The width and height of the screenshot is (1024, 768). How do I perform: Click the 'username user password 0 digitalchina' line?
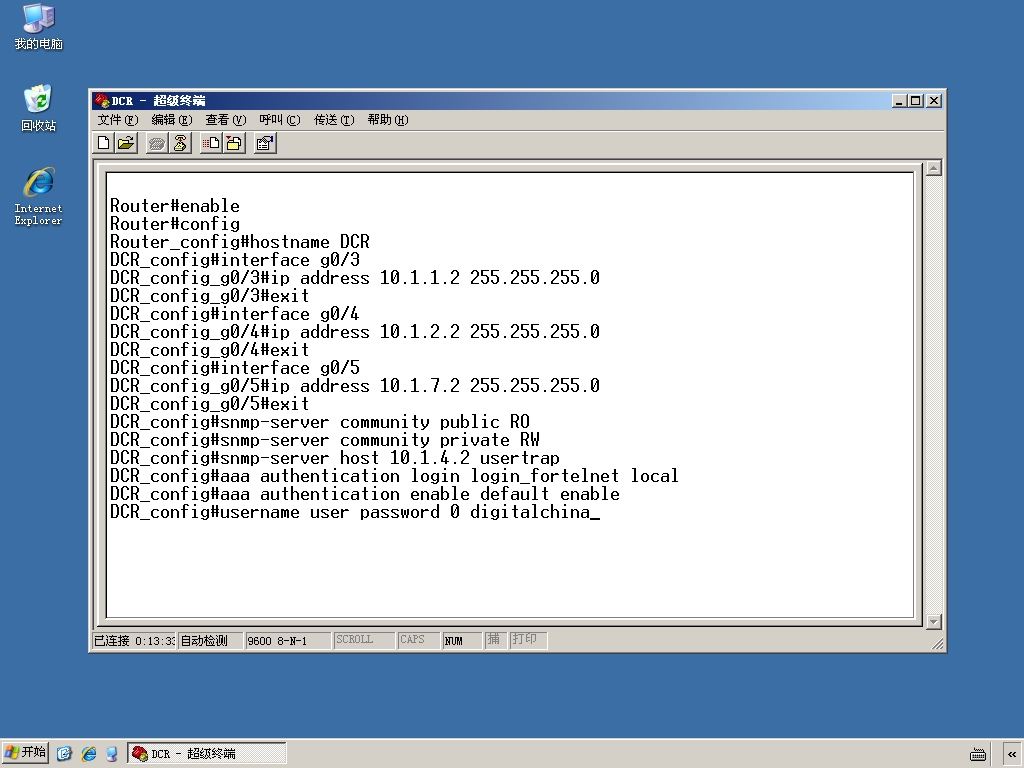click(x=355, y=512)
